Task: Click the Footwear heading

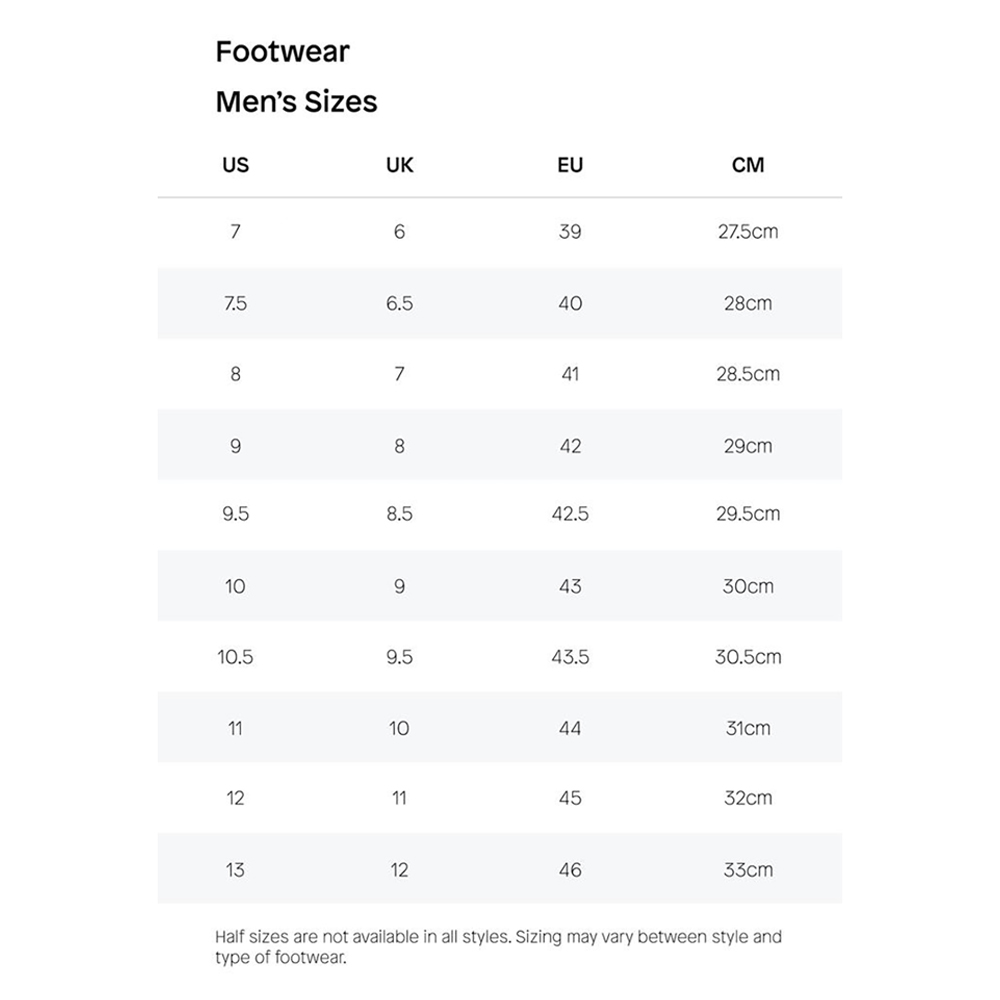Action: [x=283, y=52]
